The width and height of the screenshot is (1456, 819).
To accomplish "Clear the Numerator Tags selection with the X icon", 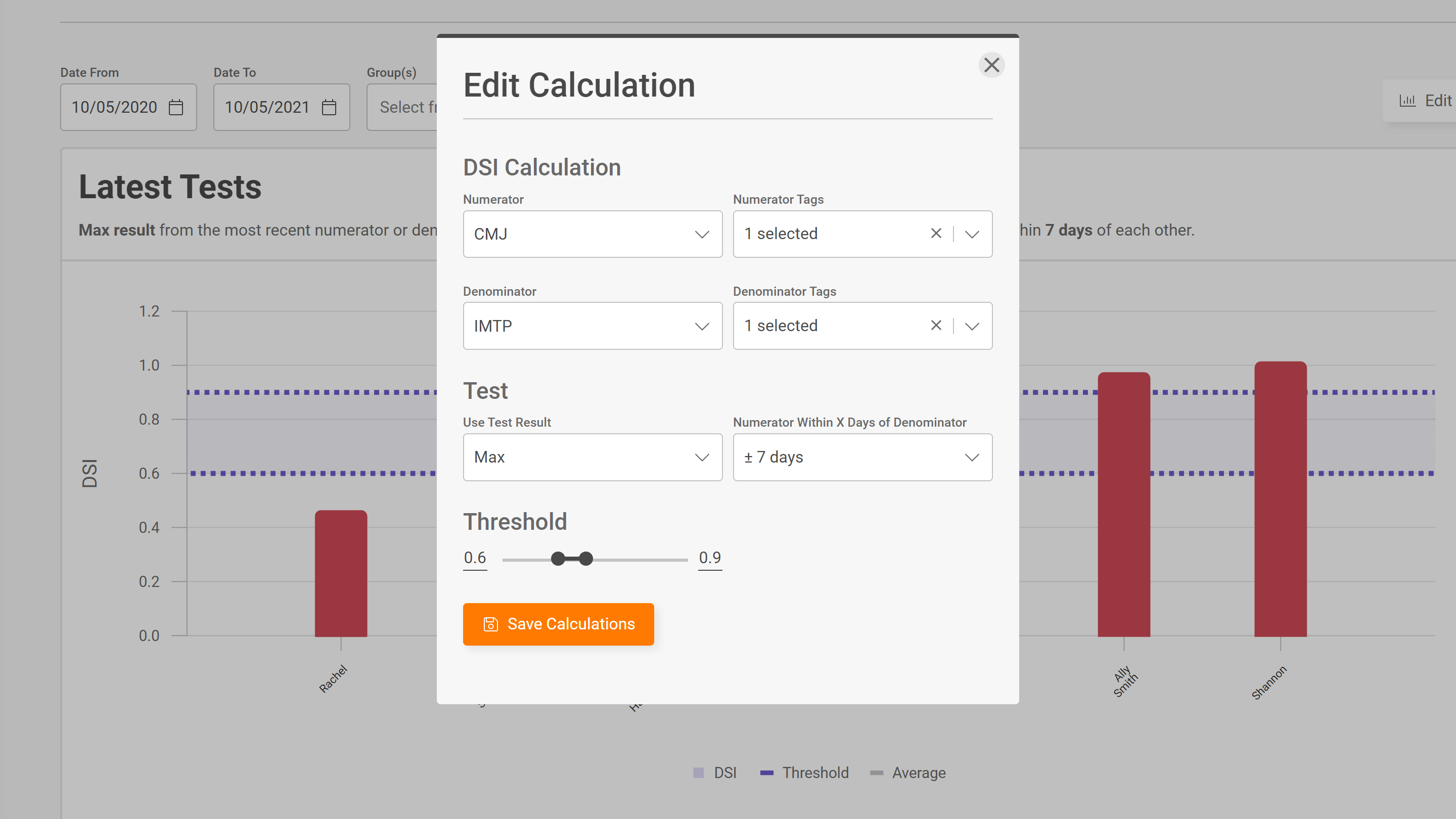I will [x=936, y=234].
